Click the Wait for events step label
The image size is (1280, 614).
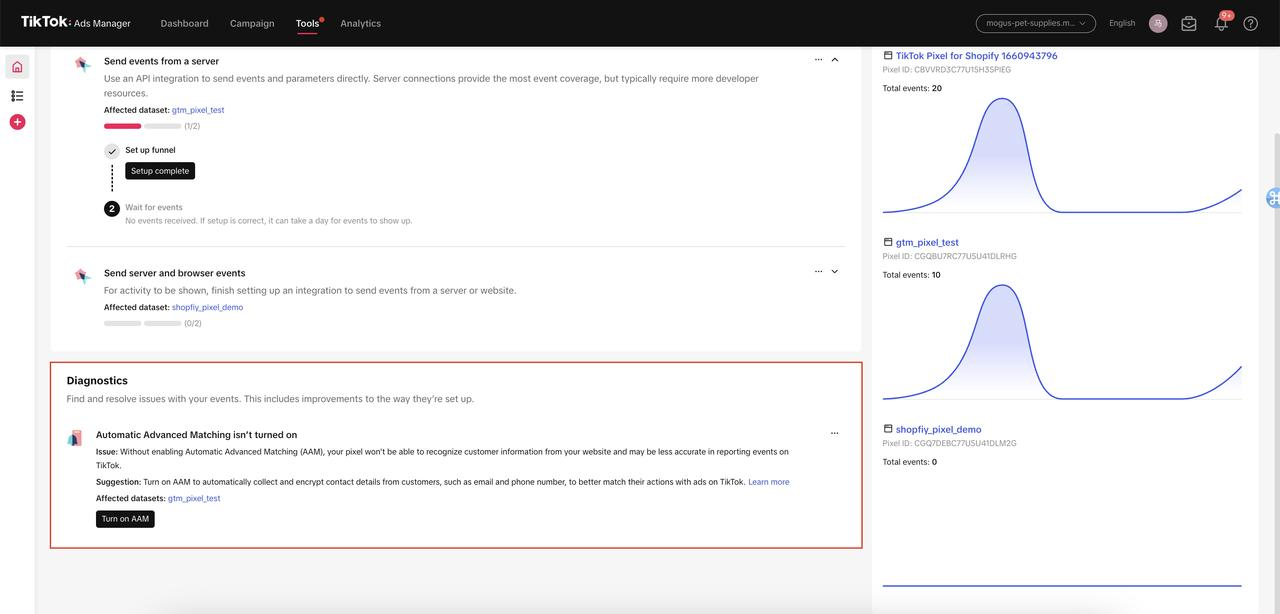tap(154, 208)
